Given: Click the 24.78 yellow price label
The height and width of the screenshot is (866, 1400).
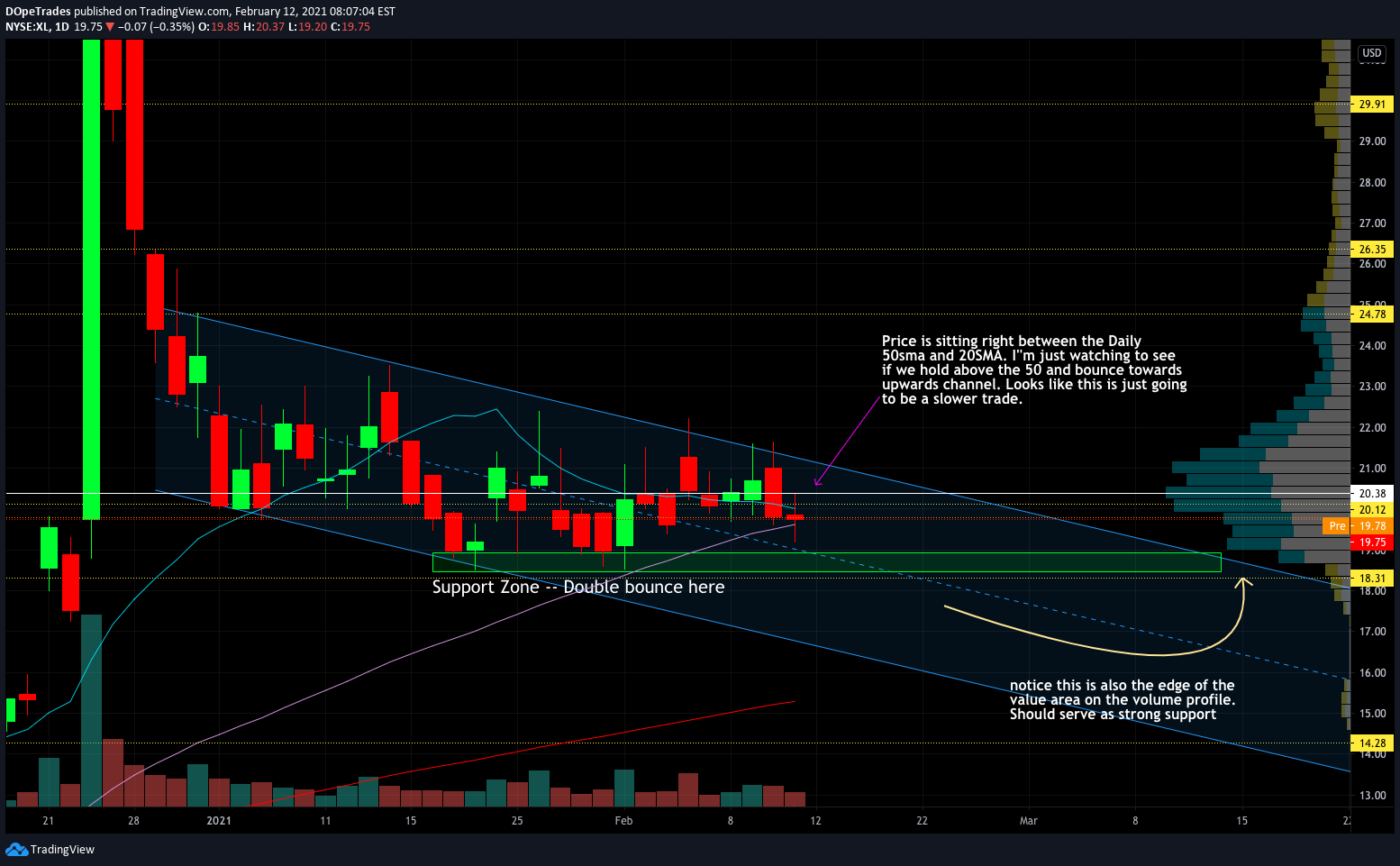Looking at the screenshot, I should click(x=1372, y=314).
